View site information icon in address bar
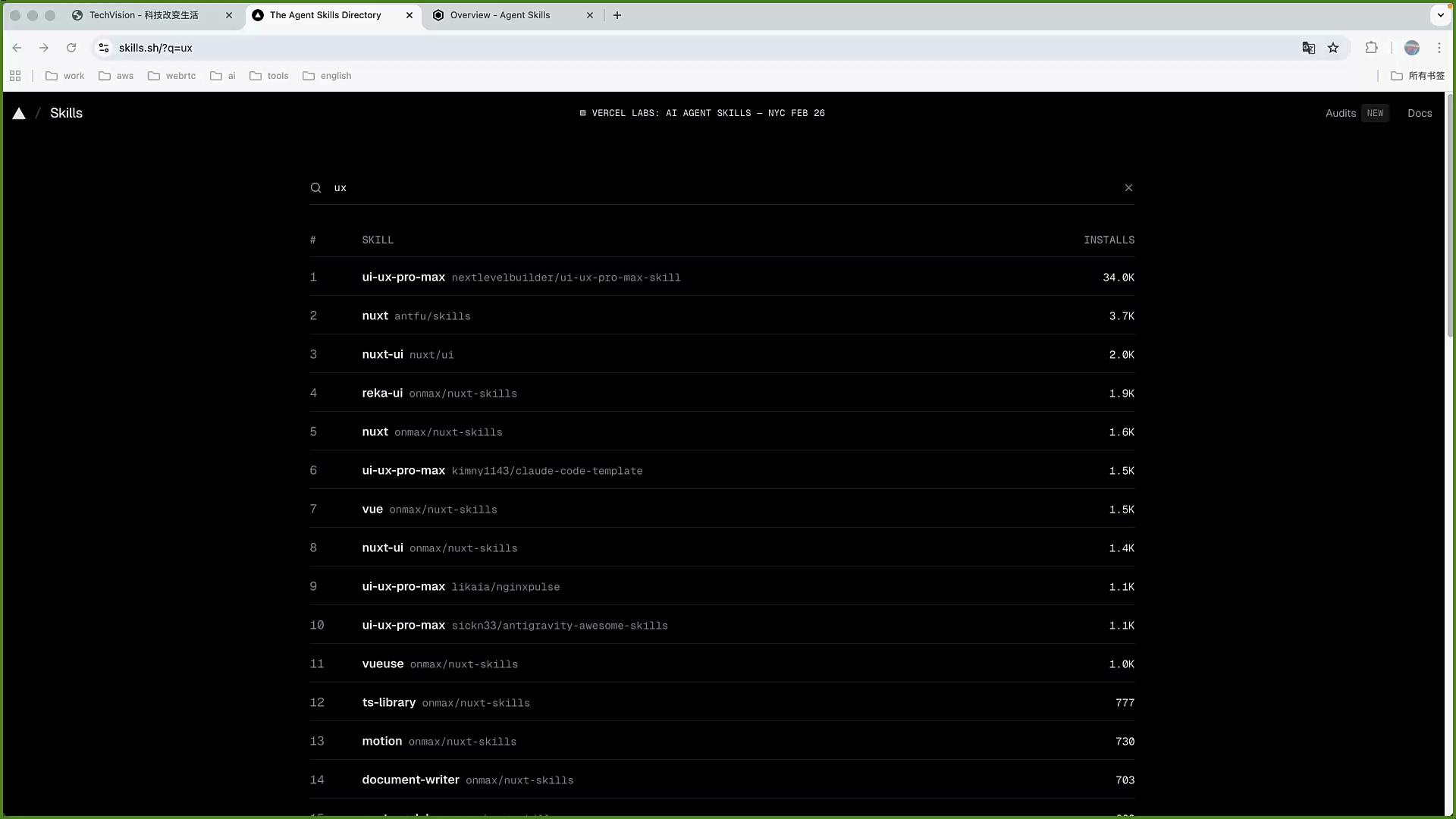Image resolution: width=1456 pixels, height=819 pixels. 104,48
